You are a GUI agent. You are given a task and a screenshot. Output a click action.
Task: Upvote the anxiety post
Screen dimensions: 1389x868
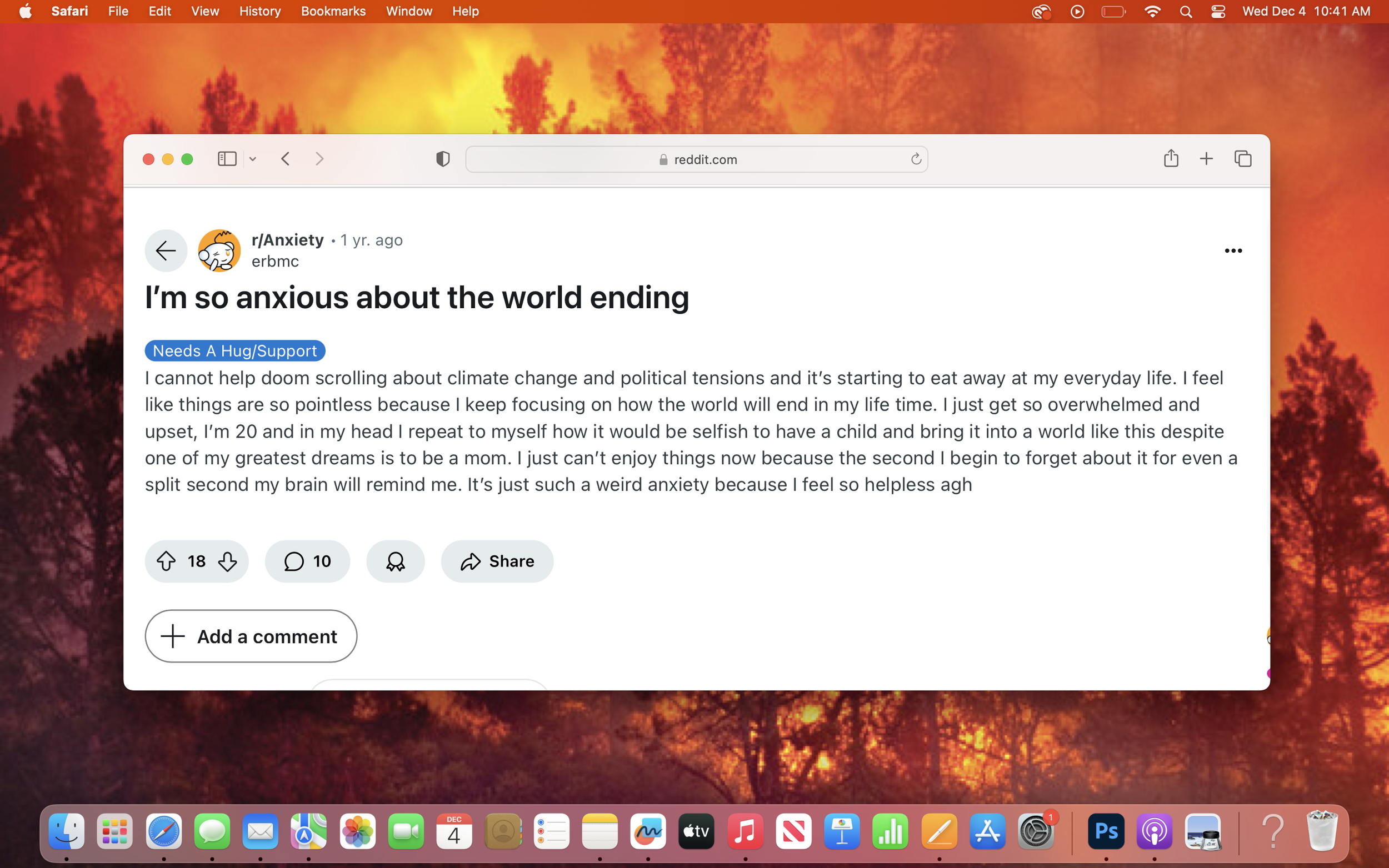166,561
